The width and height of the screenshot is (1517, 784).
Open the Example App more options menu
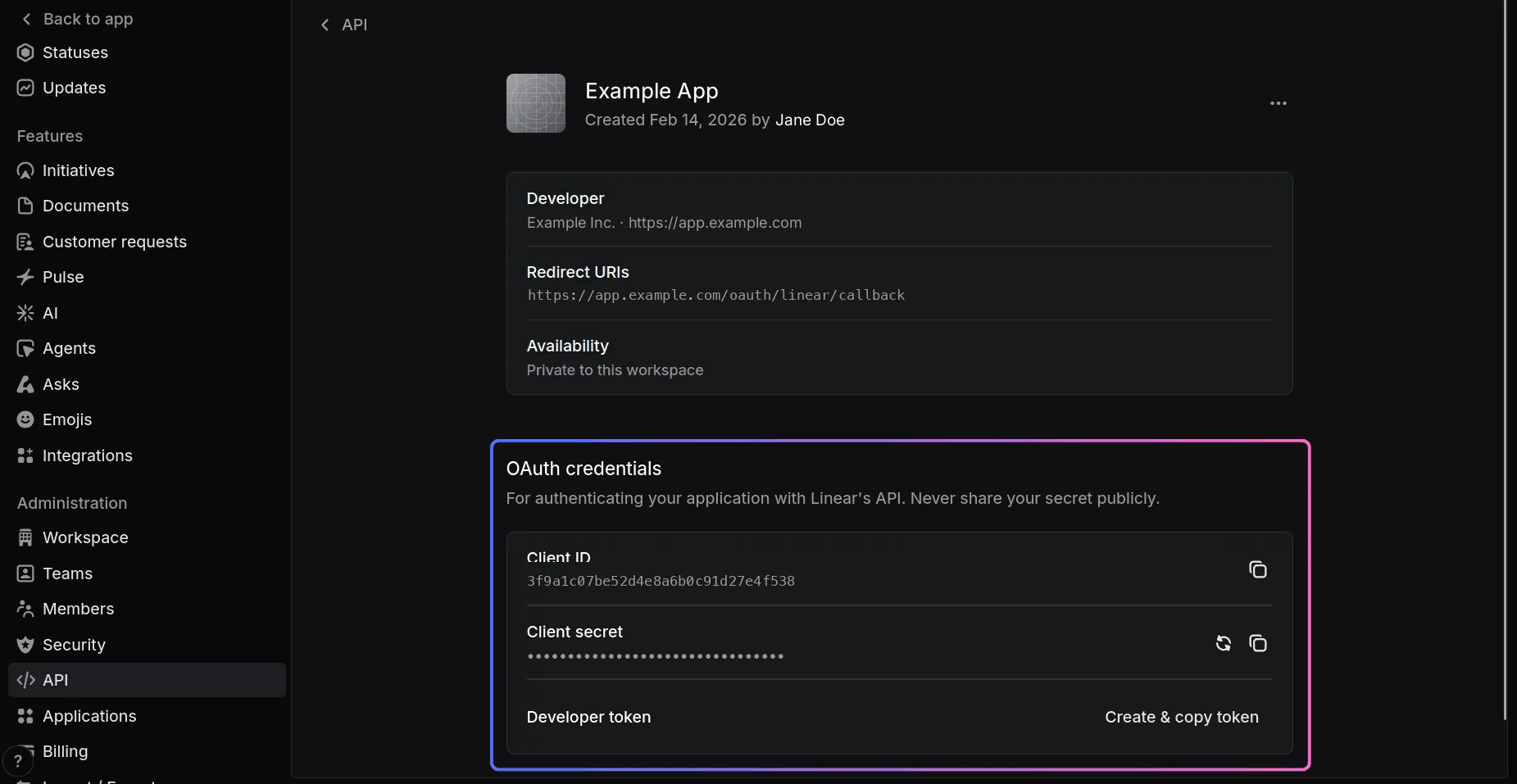point(1278,103)
